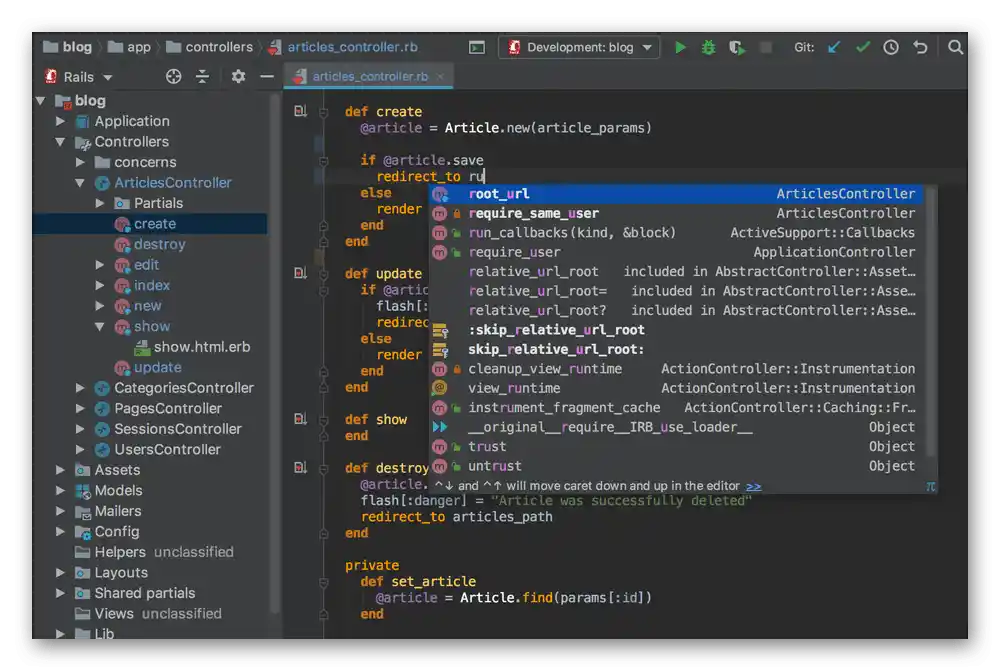
Task: Collapse the show action node
Action: point(100,327)
